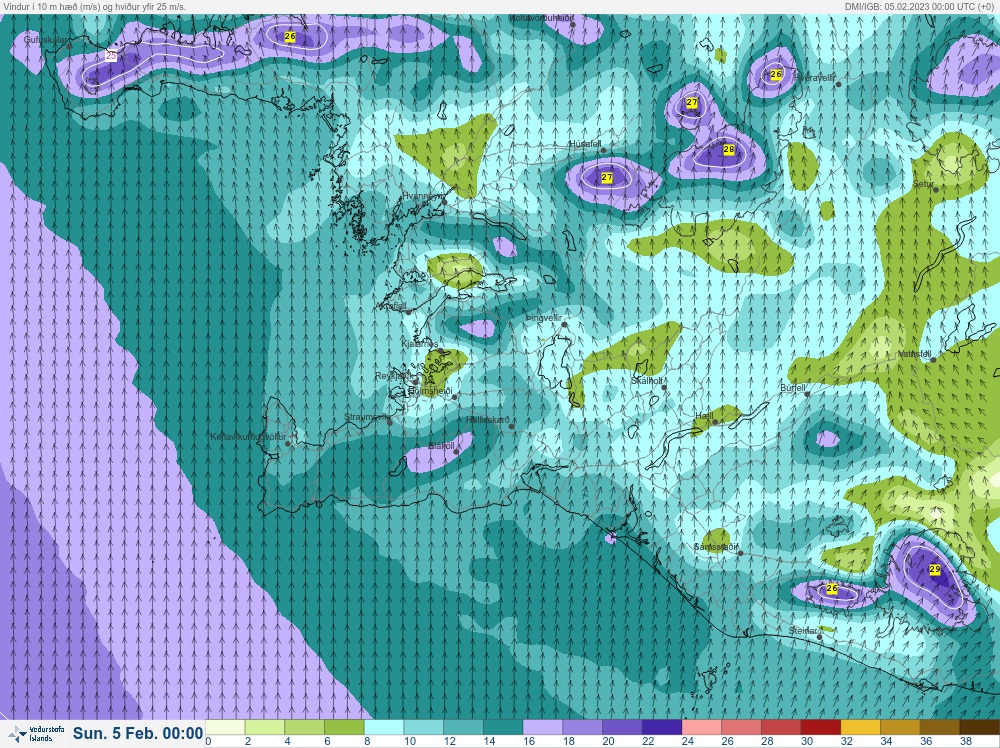The image size is (1000, 748).
Task: Click the Vatnsfell station label
Action: [x=915, y=354]
